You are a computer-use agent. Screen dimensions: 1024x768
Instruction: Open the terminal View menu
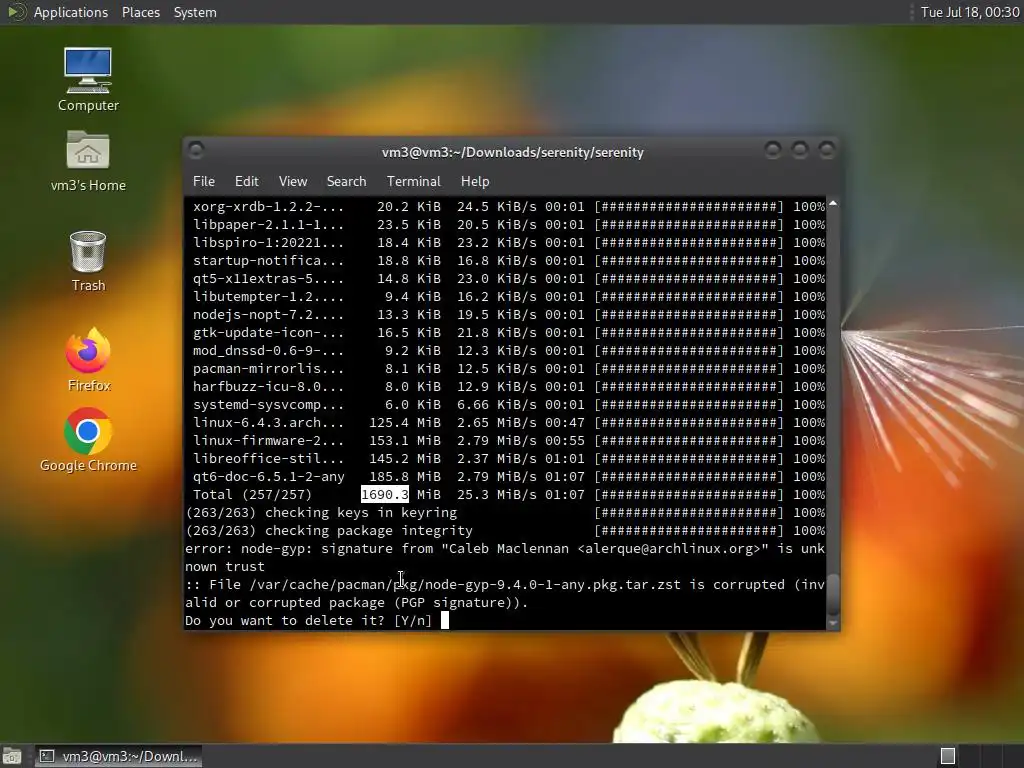pos(293,181)
